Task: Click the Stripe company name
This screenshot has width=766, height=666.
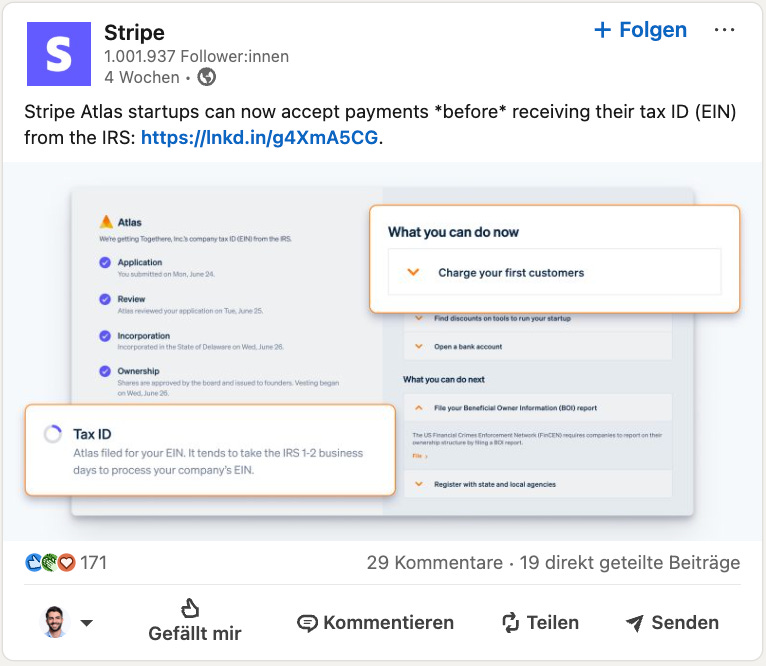Action: tap(134, 33)
